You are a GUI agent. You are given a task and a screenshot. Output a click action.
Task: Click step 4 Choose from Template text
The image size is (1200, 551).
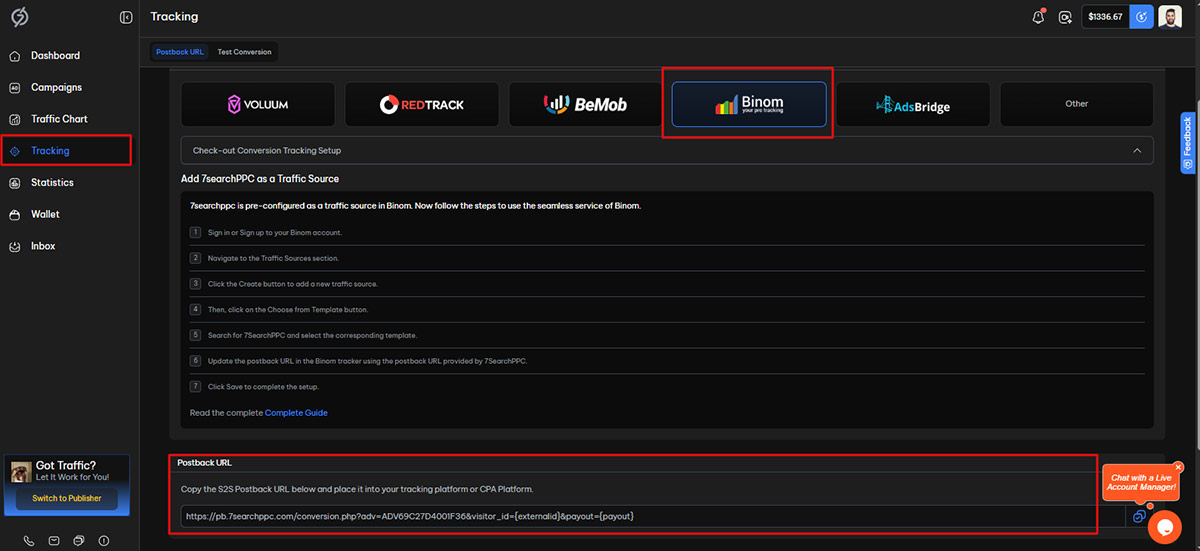[288, 310]
